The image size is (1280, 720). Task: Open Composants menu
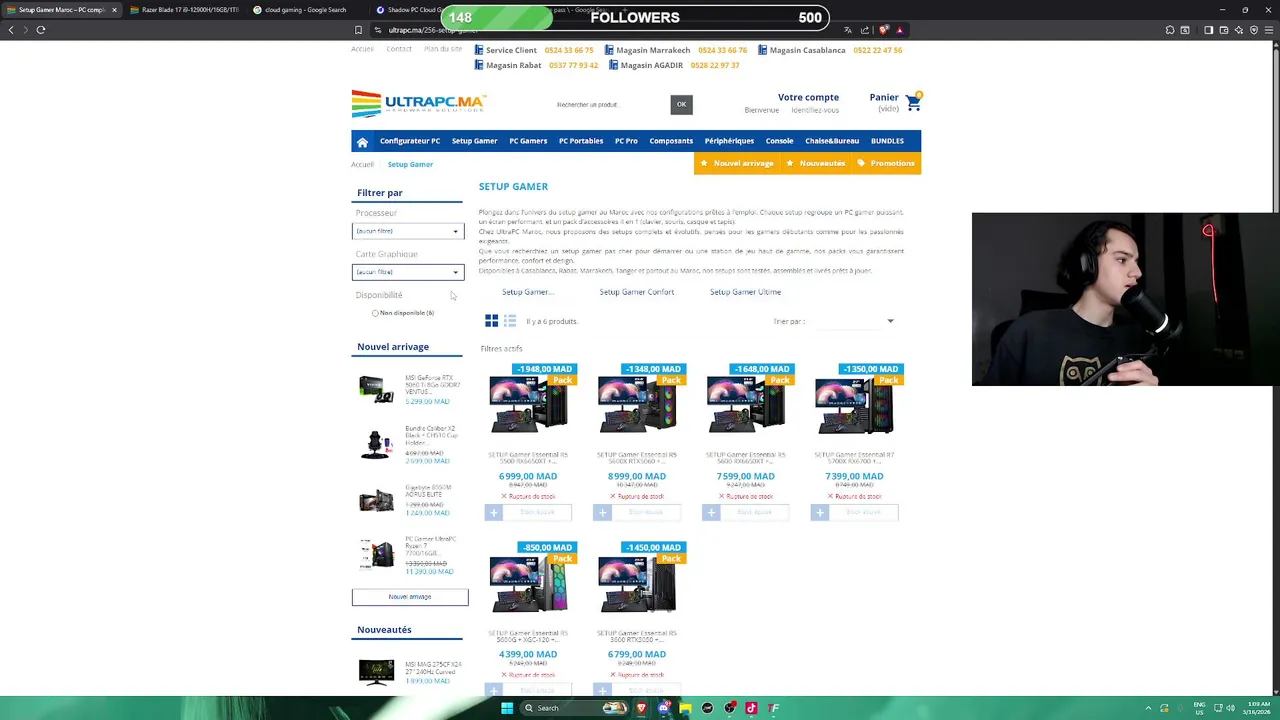pyautogui.click(x=671, y=141)
